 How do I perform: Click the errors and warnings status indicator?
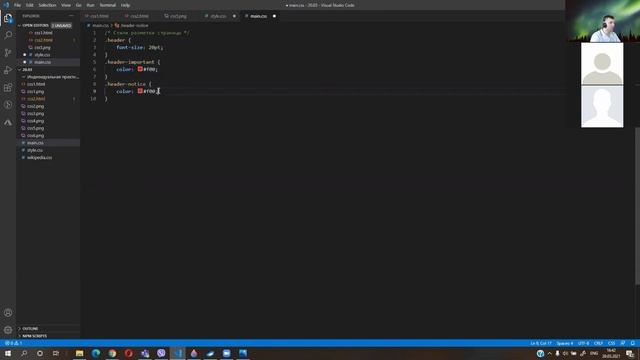coord(13,343)
